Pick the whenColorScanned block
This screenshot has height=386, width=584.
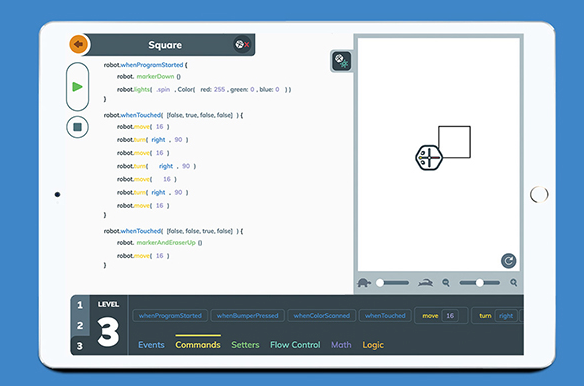click(x=322, y=316)
